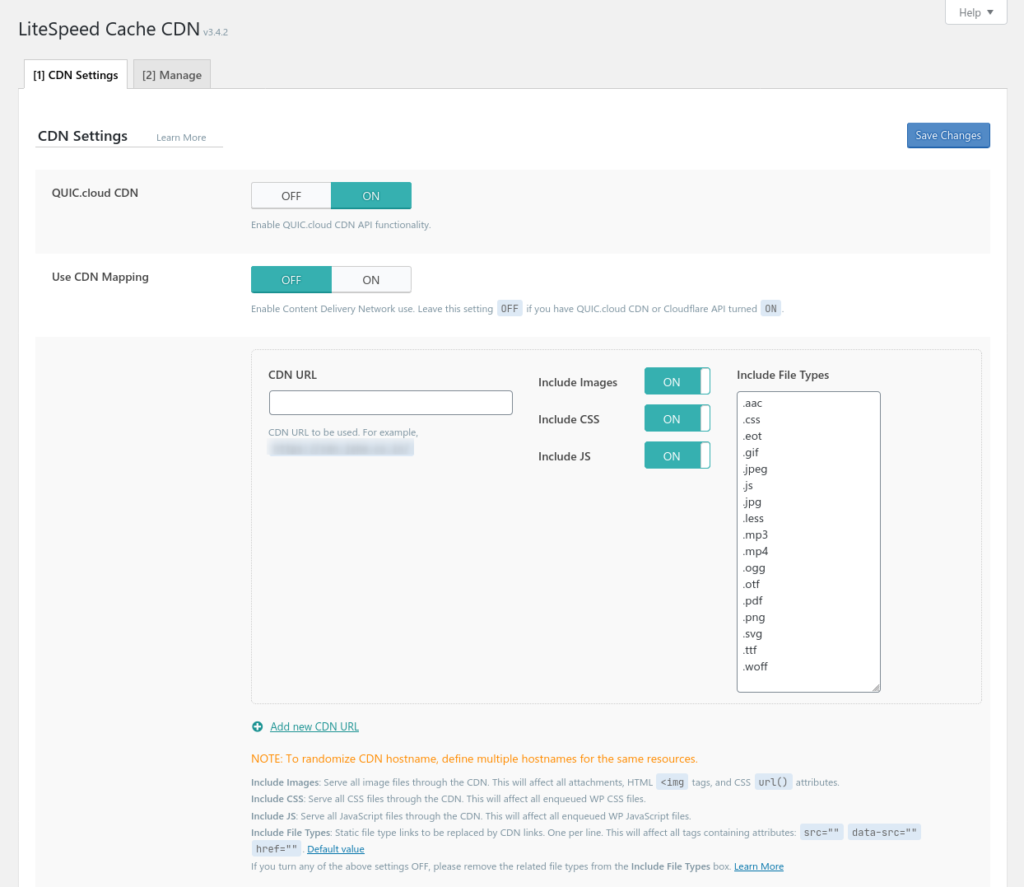Click the .jpeg line in file types
This screenshot has height=887, width=1024.
pos(755,469)
